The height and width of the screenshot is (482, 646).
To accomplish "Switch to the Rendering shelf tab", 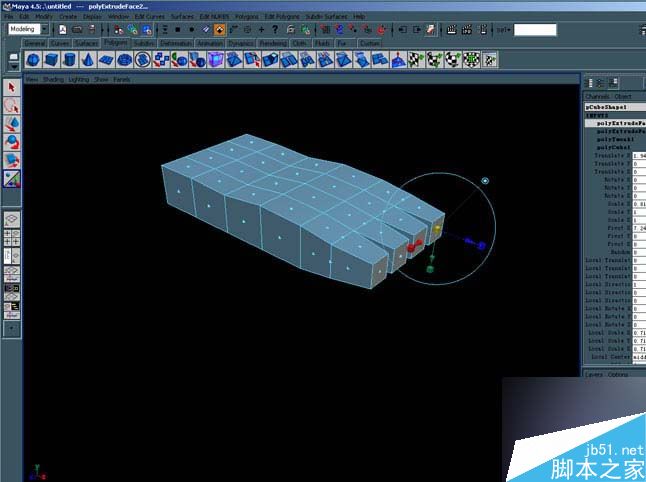I will [273, 43].
